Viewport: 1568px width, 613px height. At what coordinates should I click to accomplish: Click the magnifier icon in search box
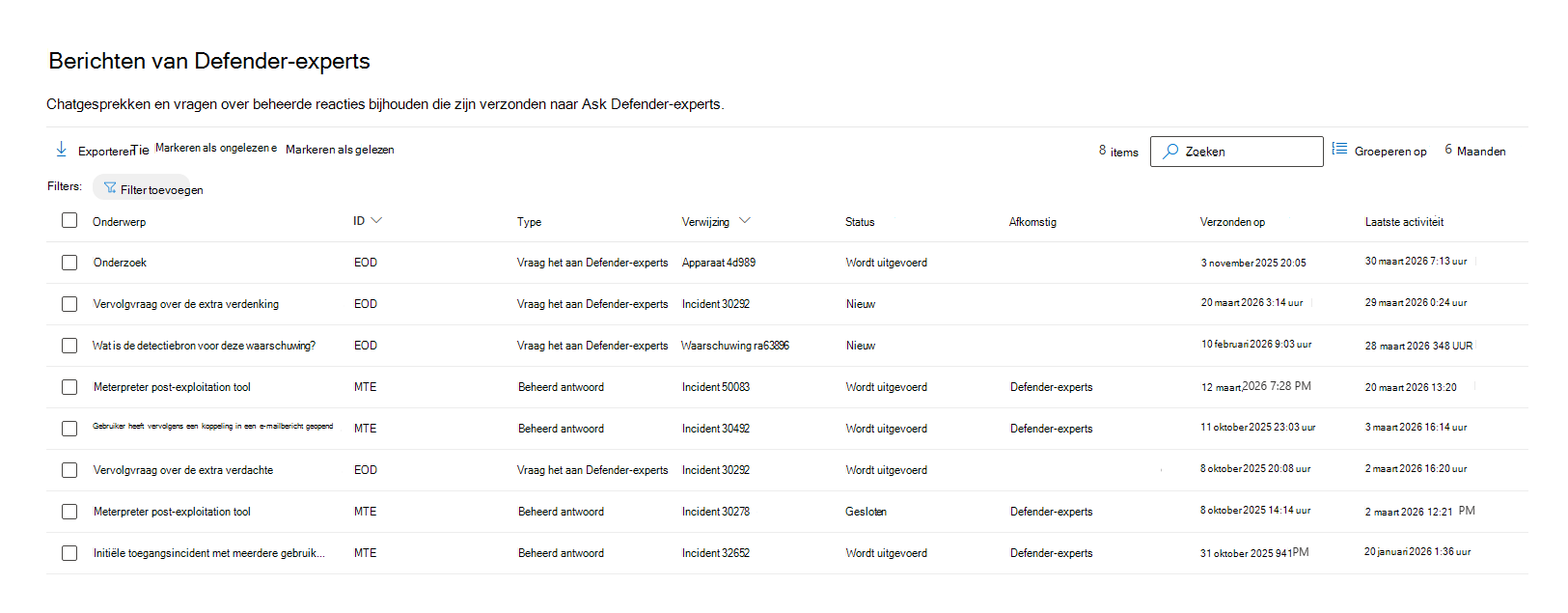point(1170,152)
